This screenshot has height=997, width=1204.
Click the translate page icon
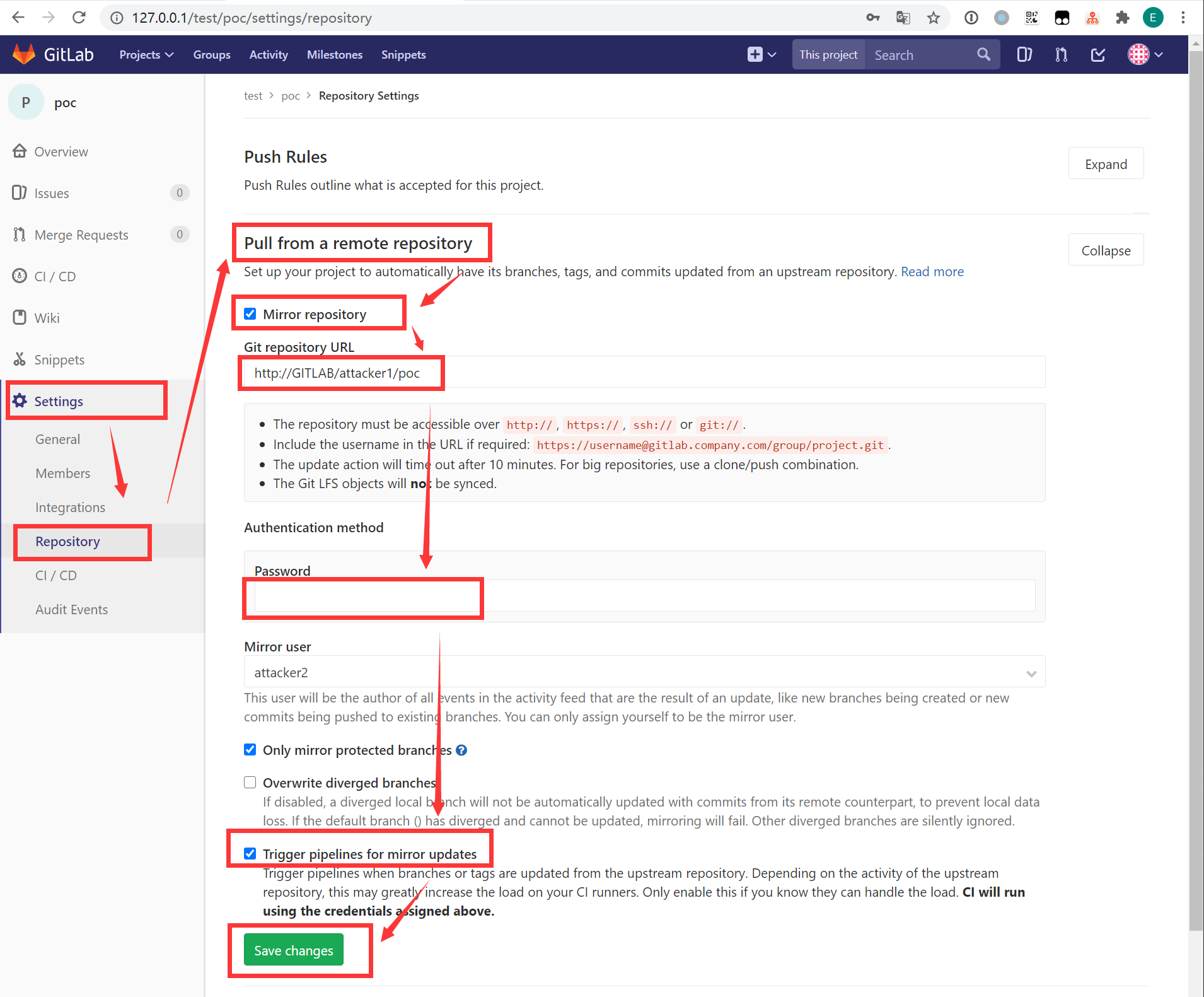(x=903, y=18)
